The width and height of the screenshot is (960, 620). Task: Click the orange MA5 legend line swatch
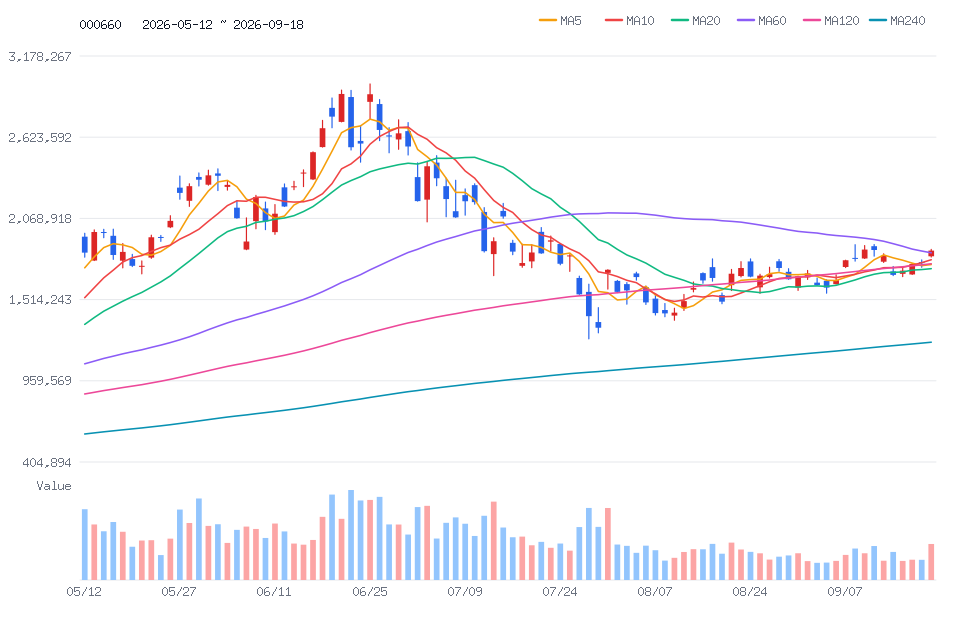(547, 21)
